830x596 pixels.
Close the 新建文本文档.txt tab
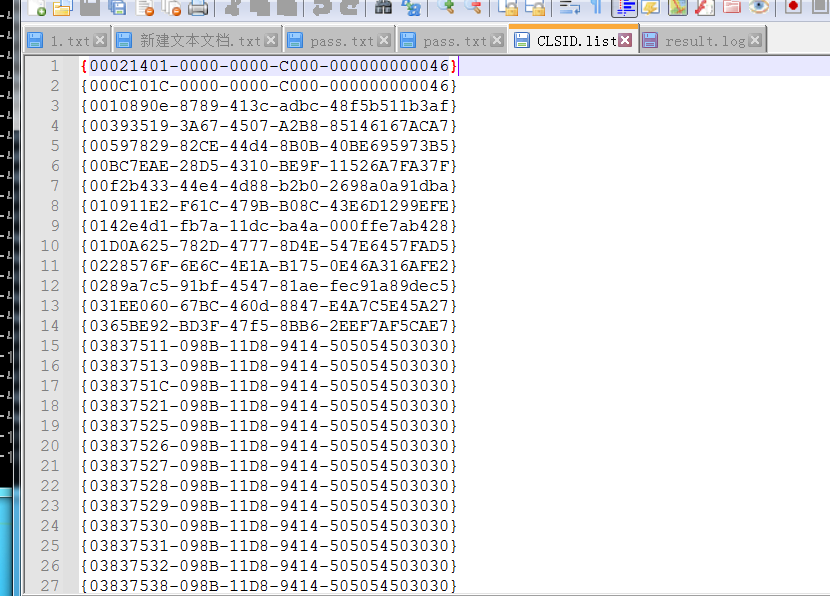tap(271, 40)
